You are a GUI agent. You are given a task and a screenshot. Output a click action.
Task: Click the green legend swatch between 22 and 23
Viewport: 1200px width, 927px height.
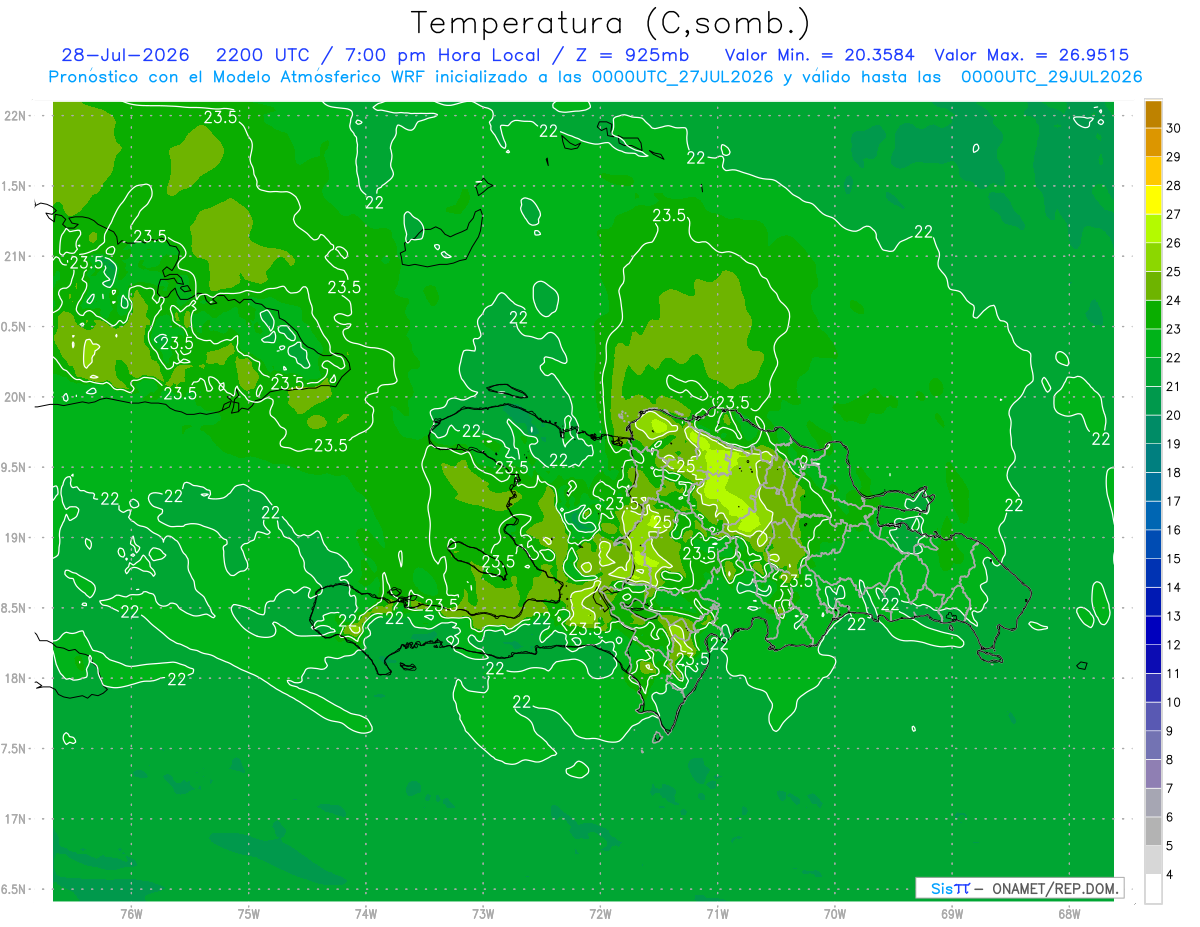1153,344
